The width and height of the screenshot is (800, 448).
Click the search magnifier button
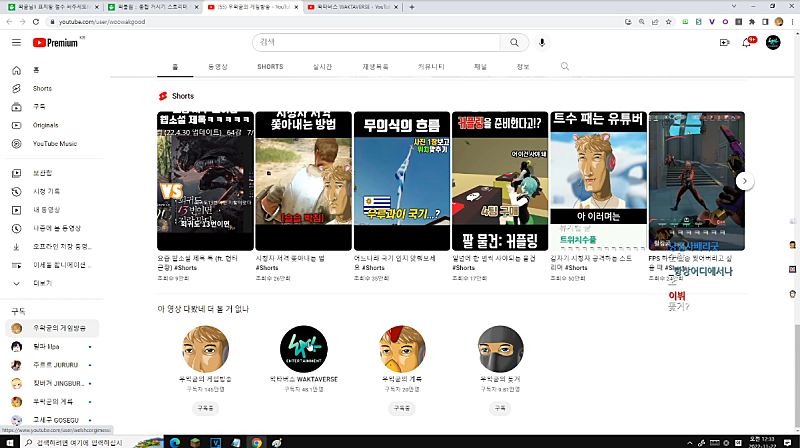(514, 43)
